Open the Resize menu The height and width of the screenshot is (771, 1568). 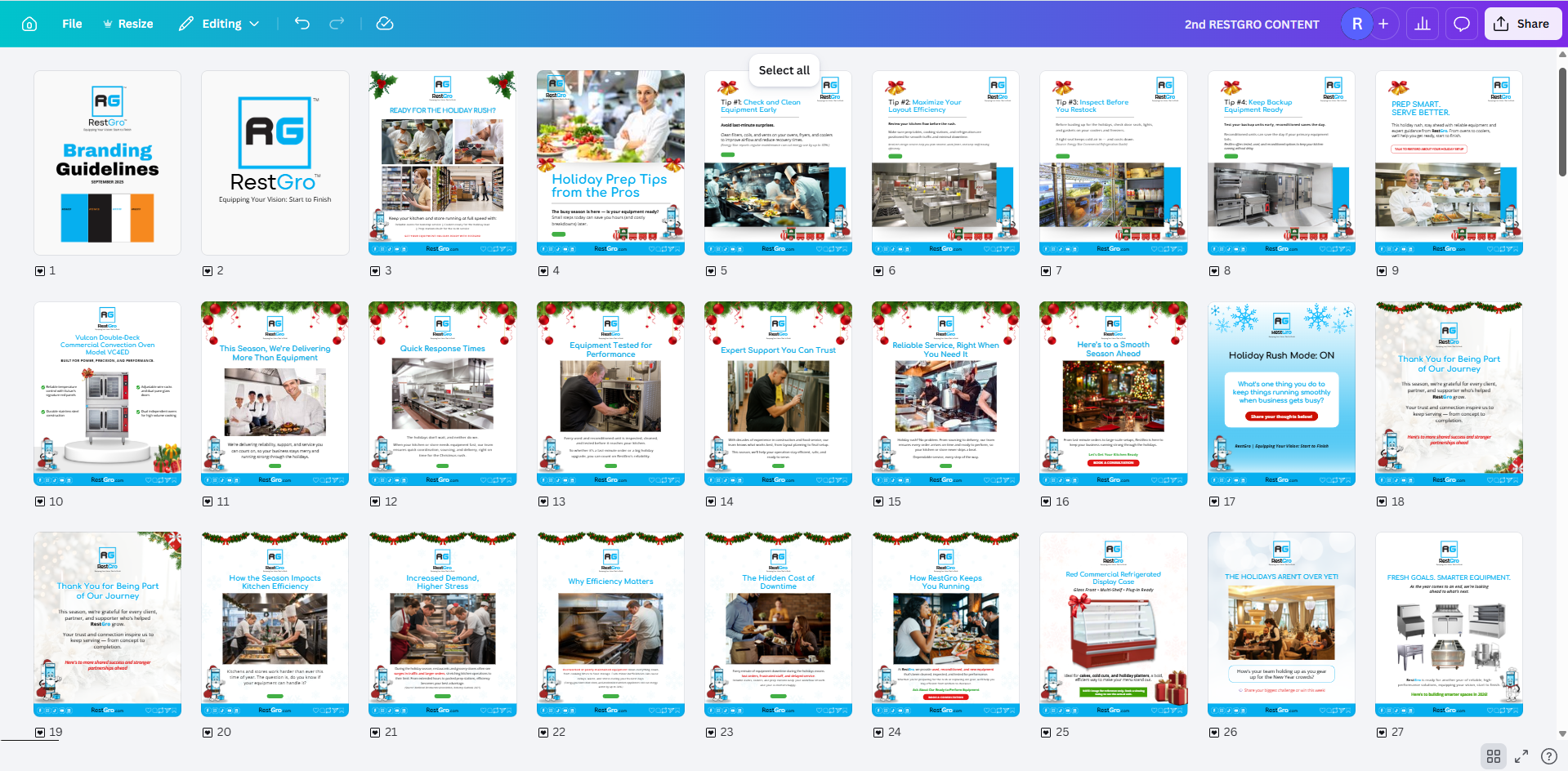127,24
